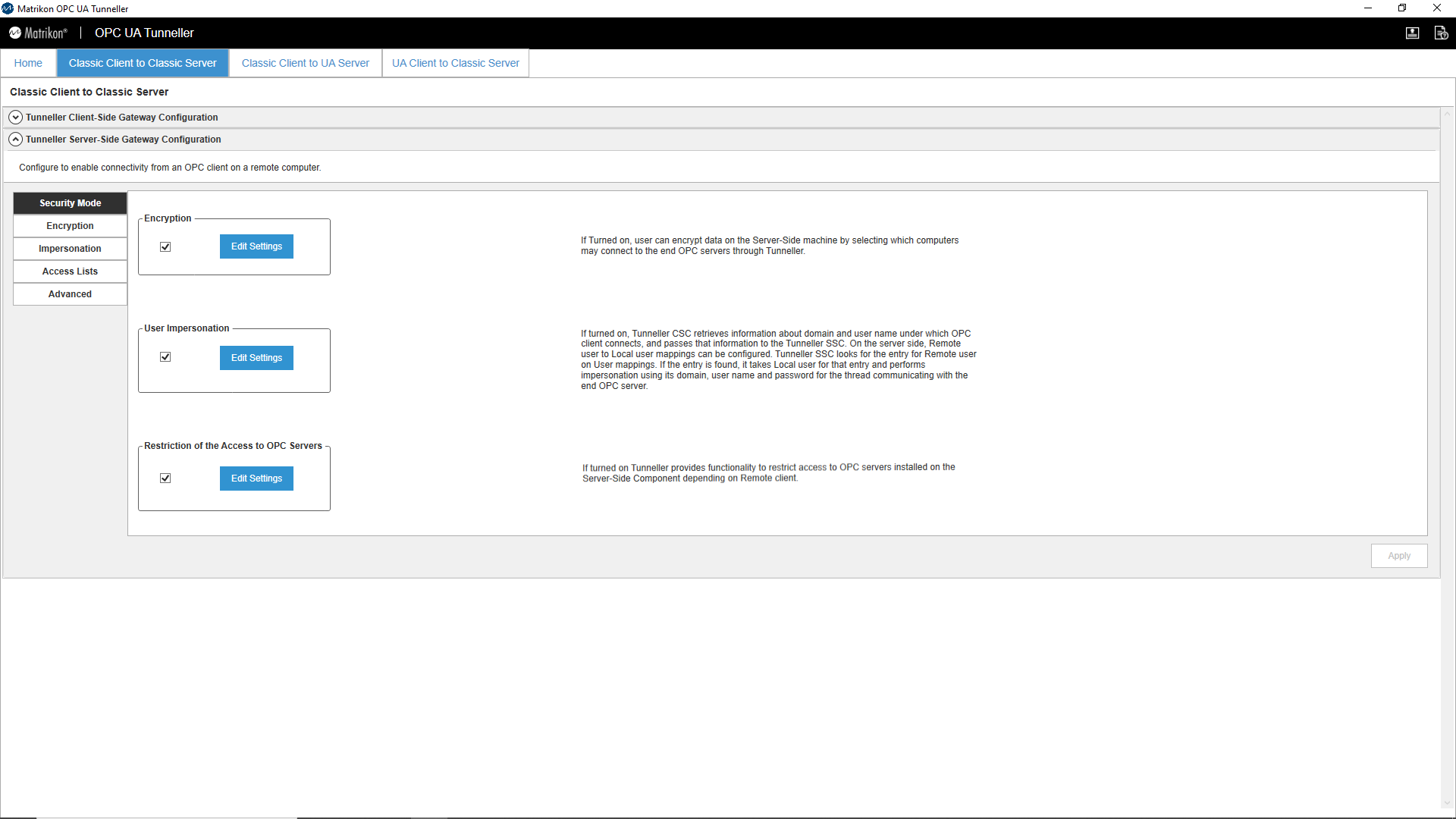This screenshot has width=1456, height=819.
Task: Click the 'Configure to enable connectivity' description text
Action: pos(170,168)
